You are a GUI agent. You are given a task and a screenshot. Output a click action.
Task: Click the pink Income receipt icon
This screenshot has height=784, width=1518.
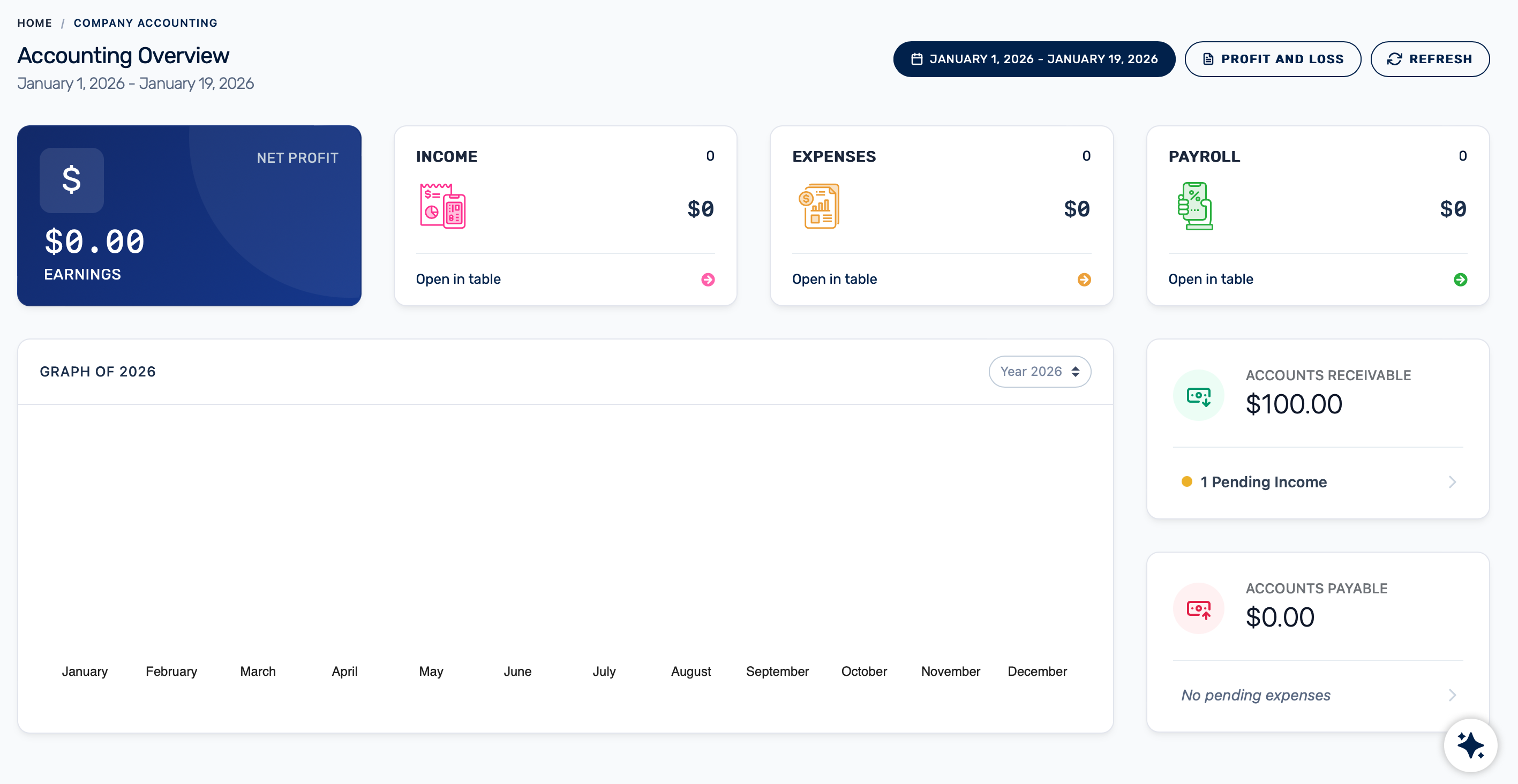click(x=442, y=206)
